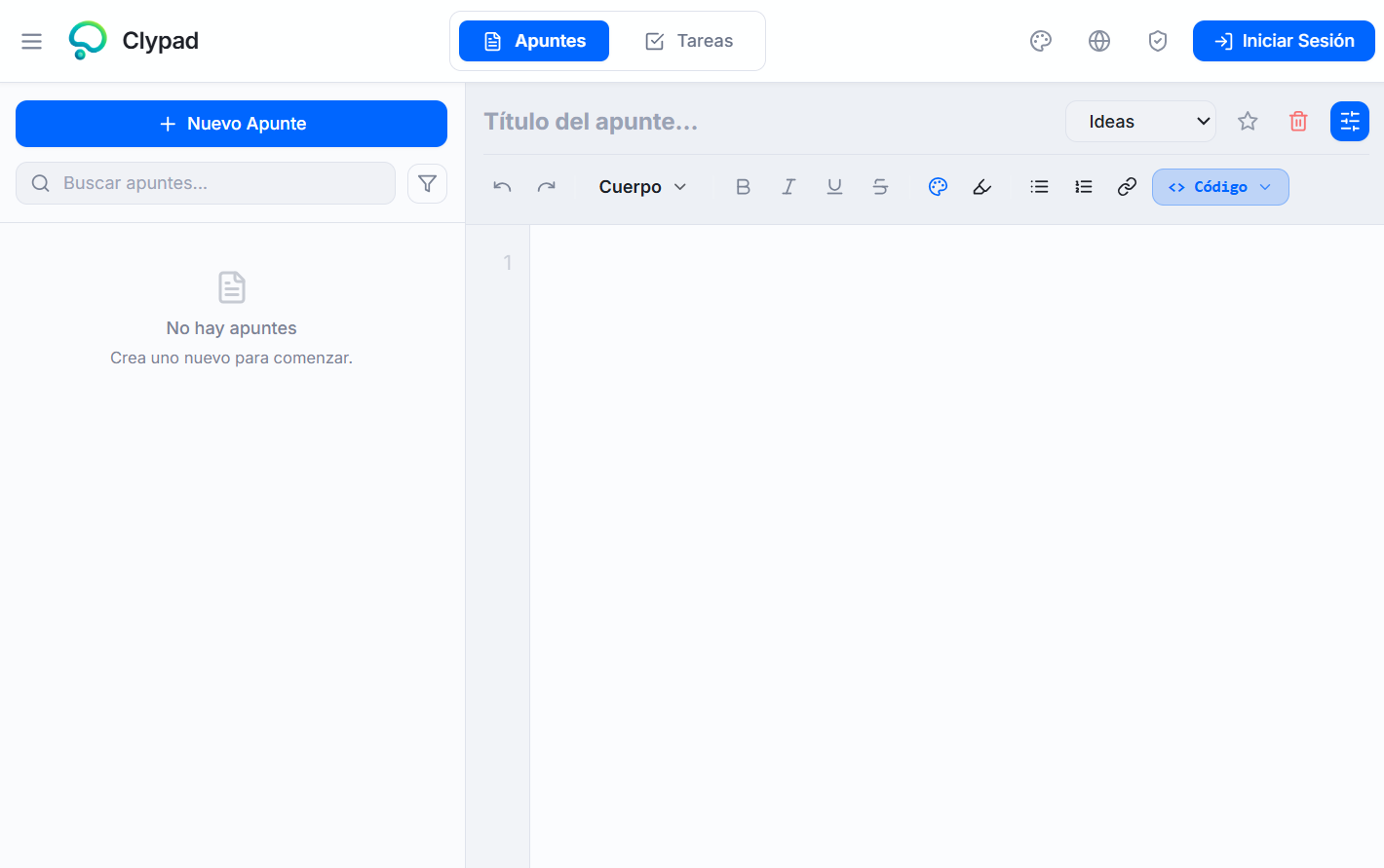Click the Iniciar Sesión button
Screen dimensions: 1384x868
pos(1284,41)
